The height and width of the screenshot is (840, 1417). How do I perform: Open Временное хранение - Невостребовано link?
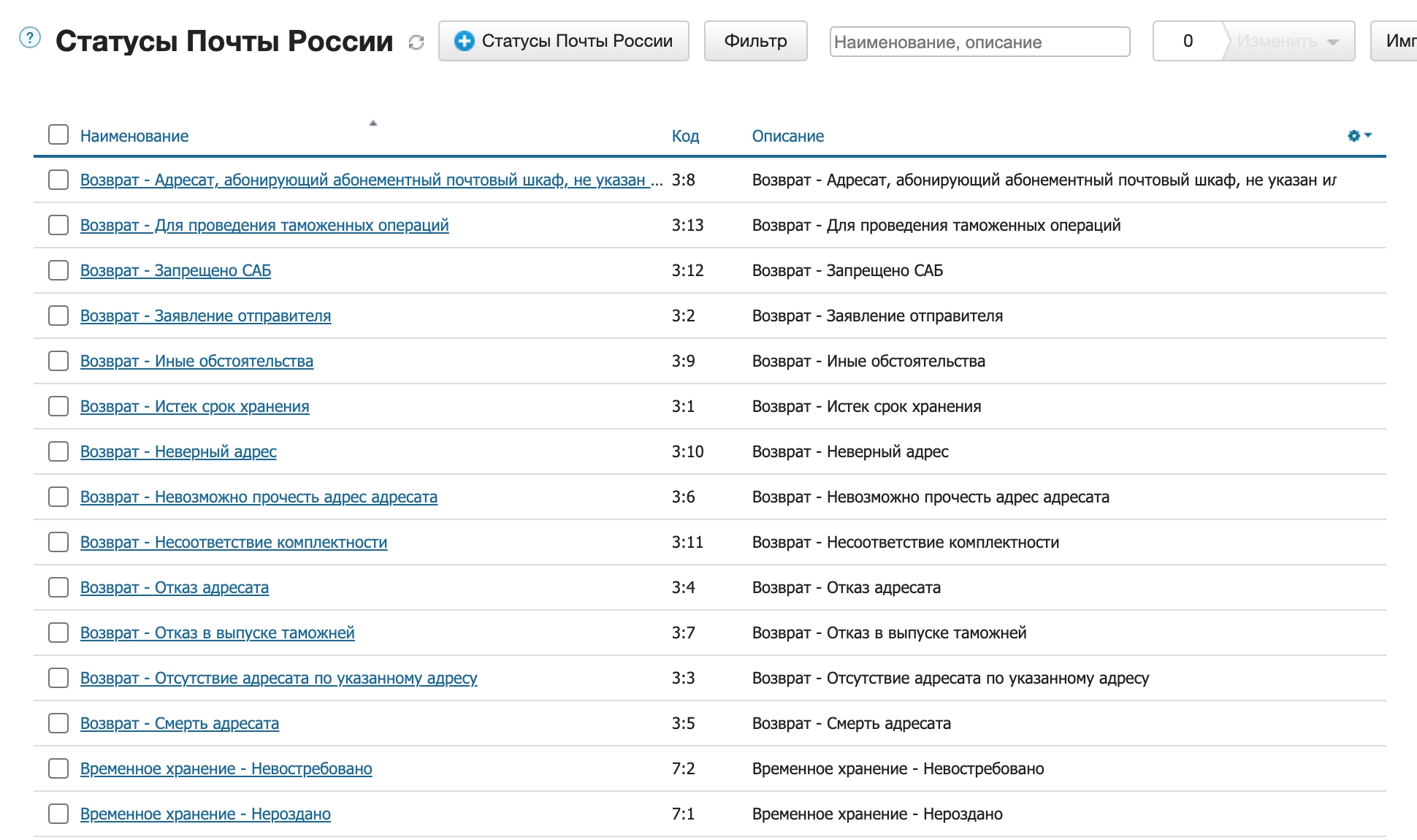[226, 768]
